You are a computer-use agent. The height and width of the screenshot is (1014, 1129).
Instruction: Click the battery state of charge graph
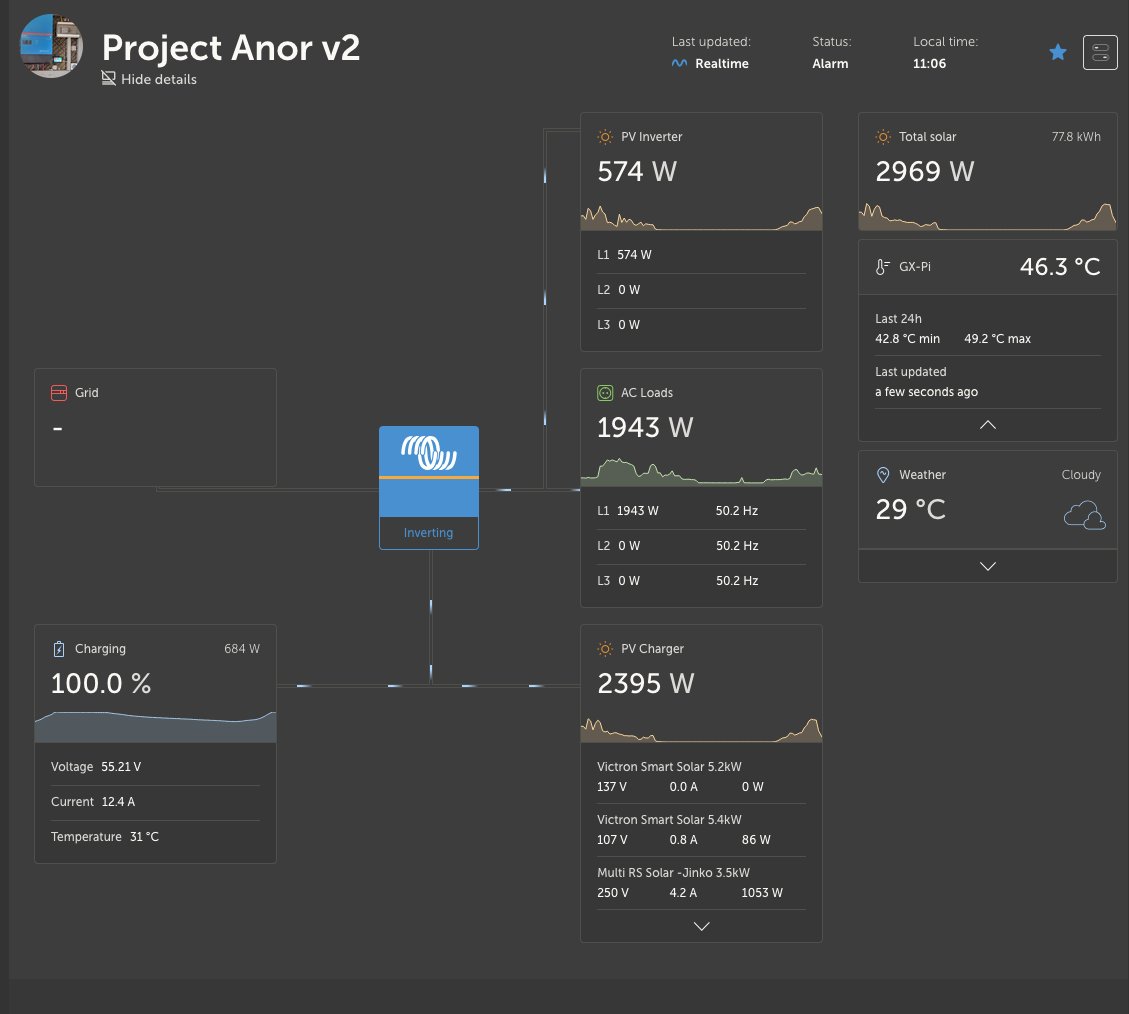pyautogui.click(x=156, y=727)
